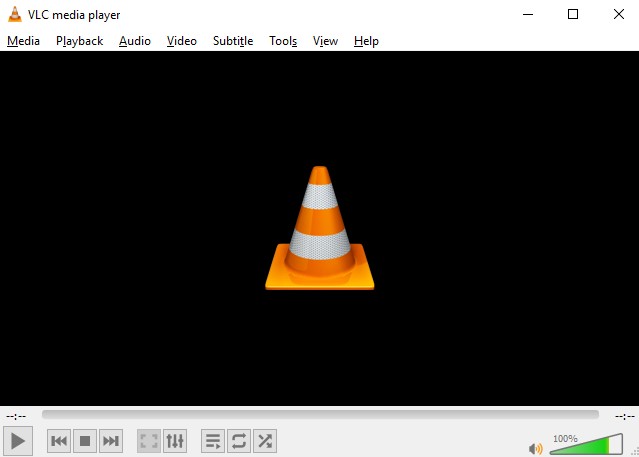Open the View menu
Image resolution: width=639 pixels, height=457 pixels.
(x=325, y=41)
